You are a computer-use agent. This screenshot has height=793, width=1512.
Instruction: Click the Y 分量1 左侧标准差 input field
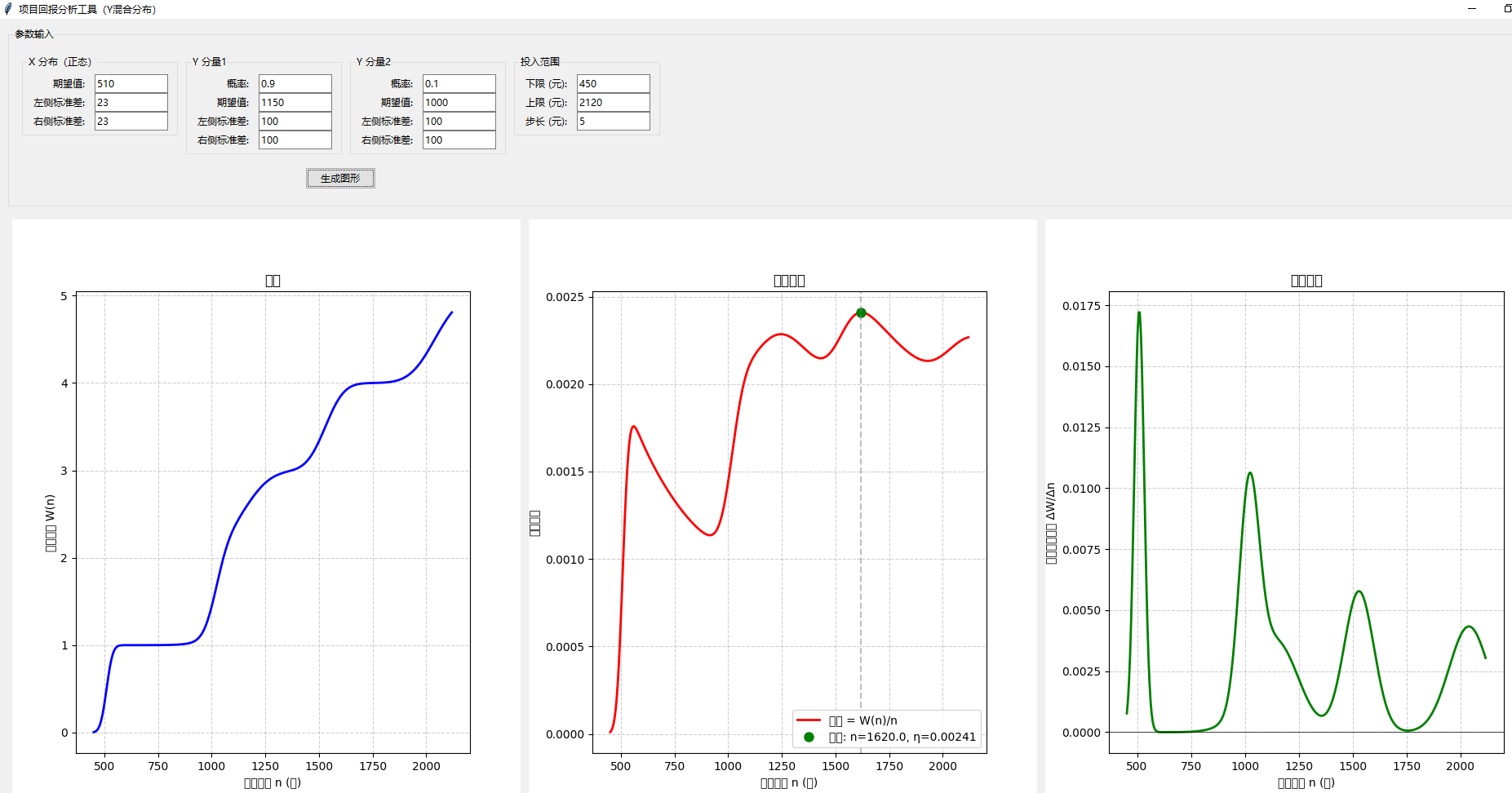pos(295,121)
